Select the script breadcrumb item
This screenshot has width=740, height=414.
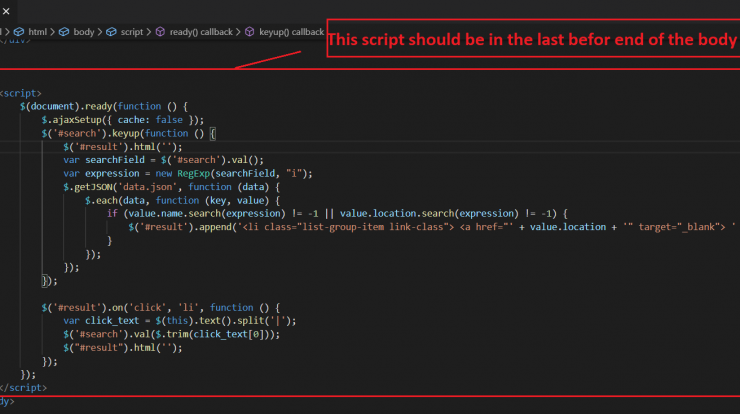[x=132, y=32]
